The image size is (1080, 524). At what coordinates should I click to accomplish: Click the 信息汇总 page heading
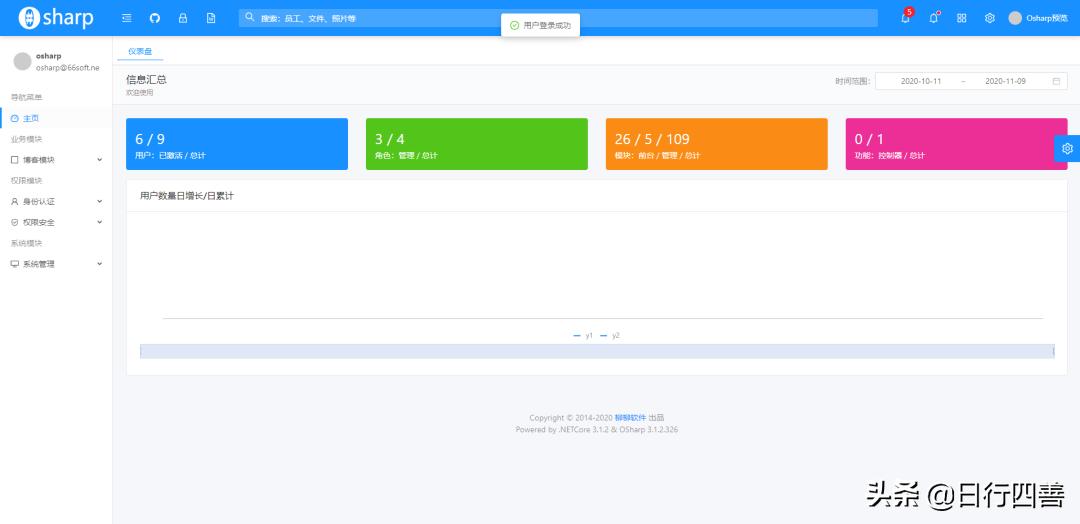(146, 80)
